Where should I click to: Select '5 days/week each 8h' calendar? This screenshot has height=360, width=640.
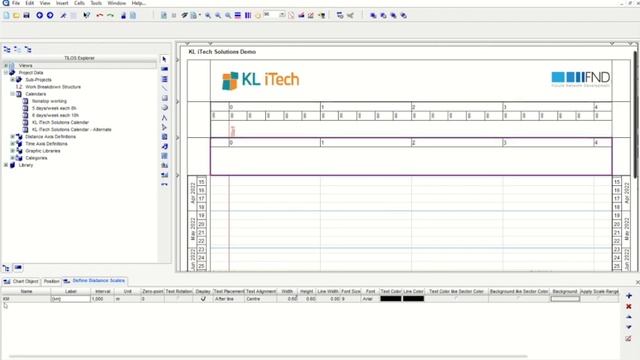pyautogui.click(x=54, y=108)
